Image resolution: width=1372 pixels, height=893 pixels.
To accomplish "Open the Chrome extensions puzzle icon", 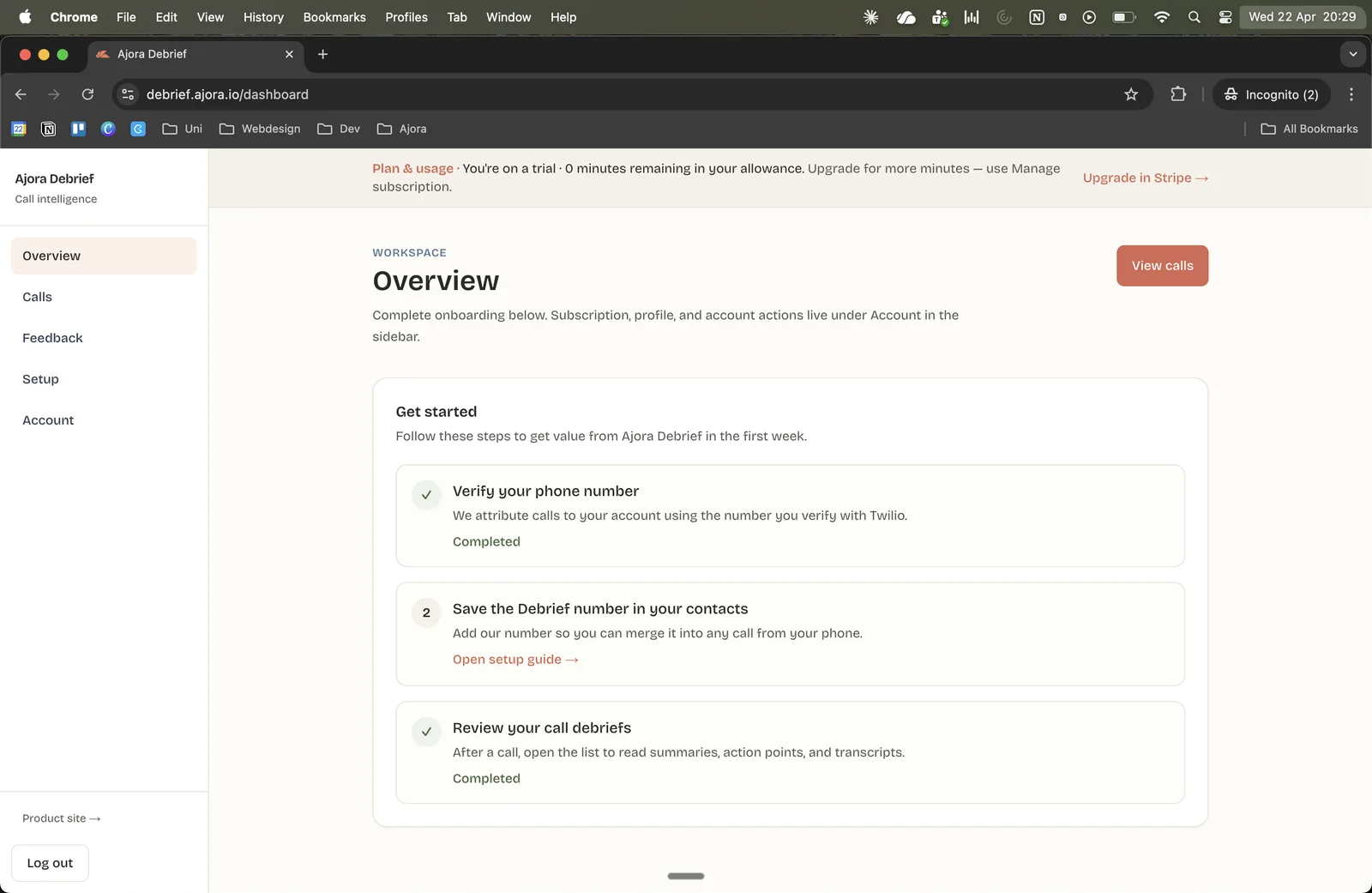I will (1178, 94).
